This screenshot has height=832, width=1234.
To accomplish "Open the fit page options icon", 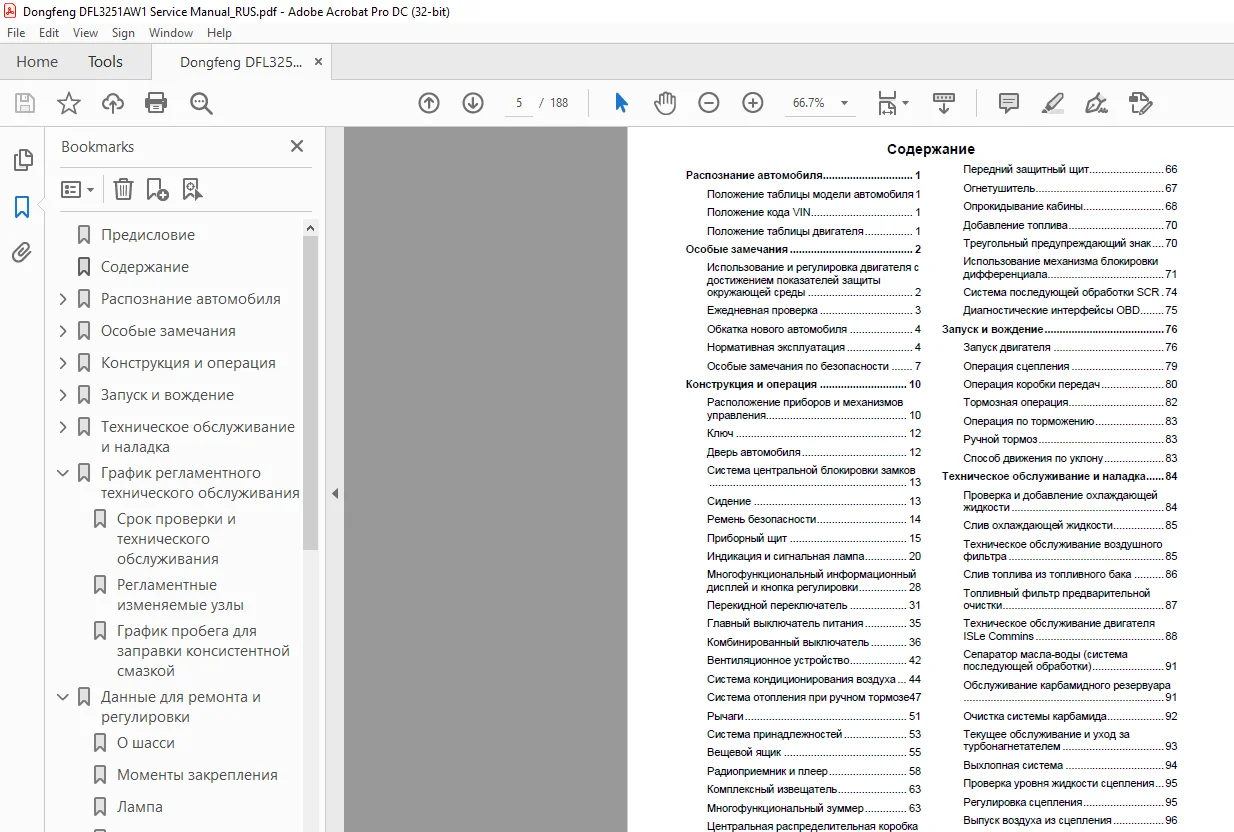I will (892, 103).
